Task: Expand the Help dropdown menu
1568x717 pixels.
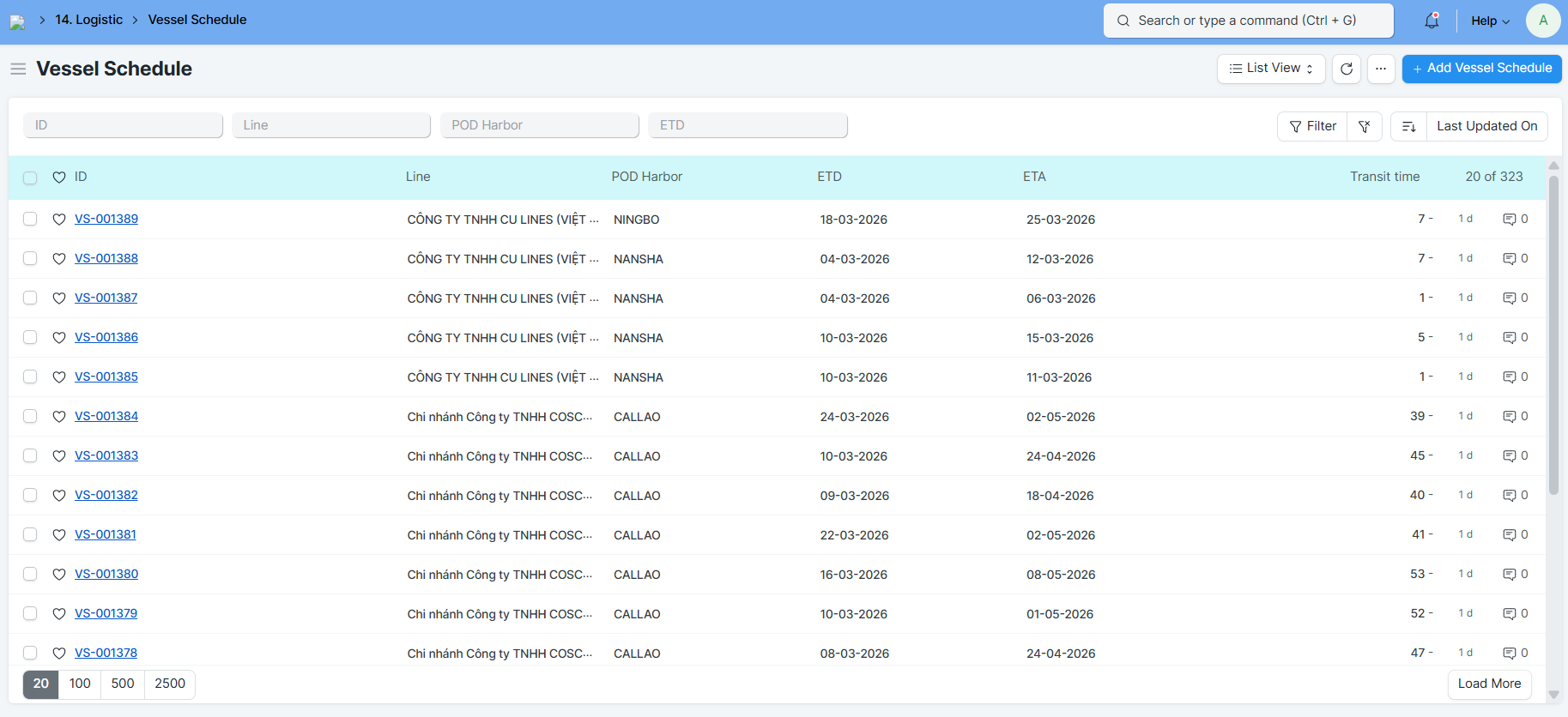Action: tap(1490, 21)
